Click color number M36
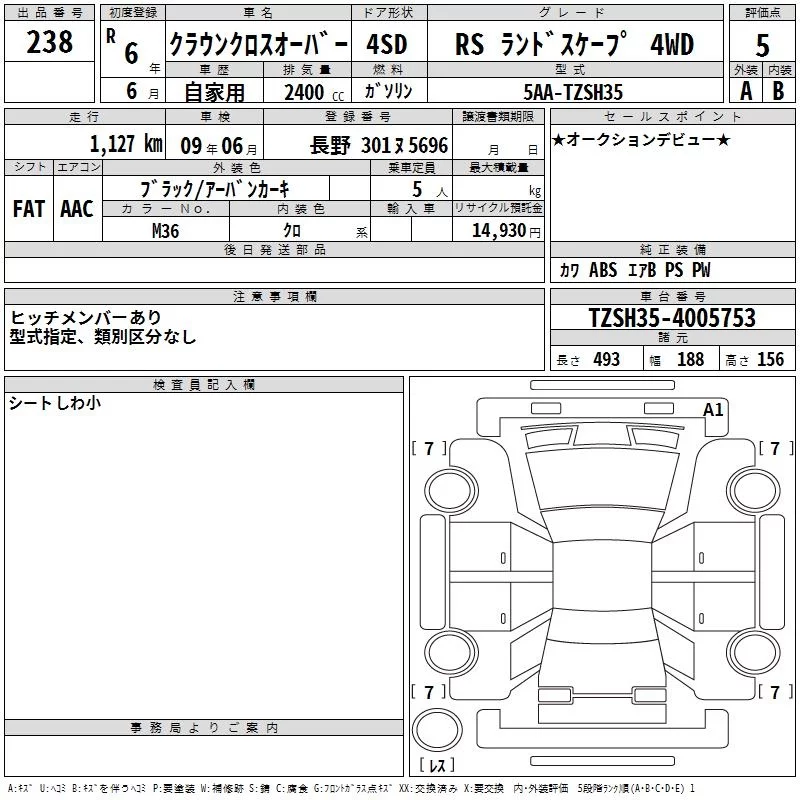 (166, 231)
